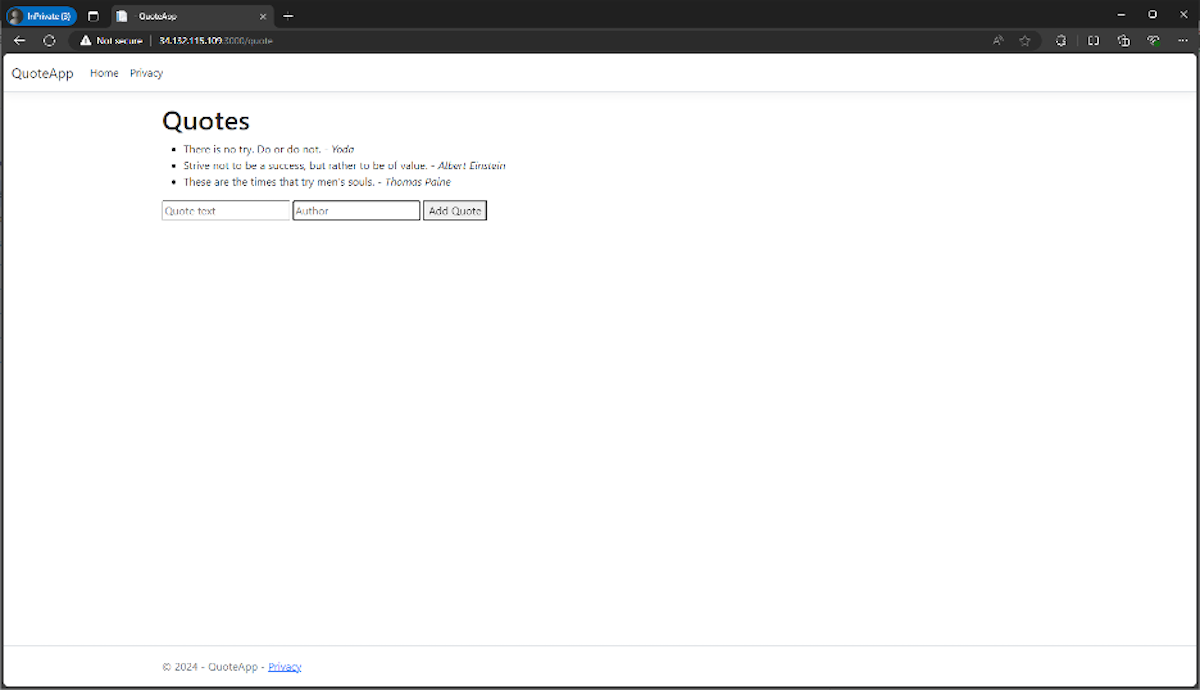
Task: Click the Quote text input field
Action: [226, 211]
